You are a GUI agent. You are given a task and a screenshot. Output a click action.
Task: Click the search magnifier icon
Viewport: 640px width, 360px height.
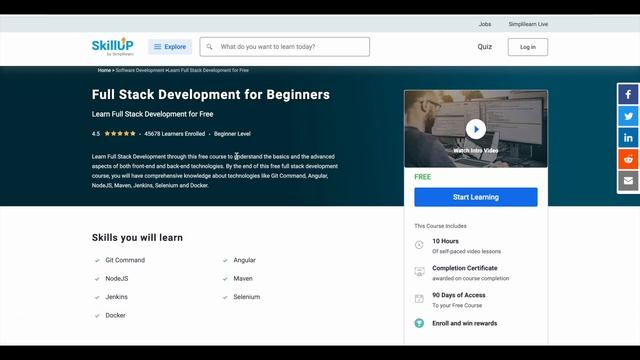tap(209, 47)
